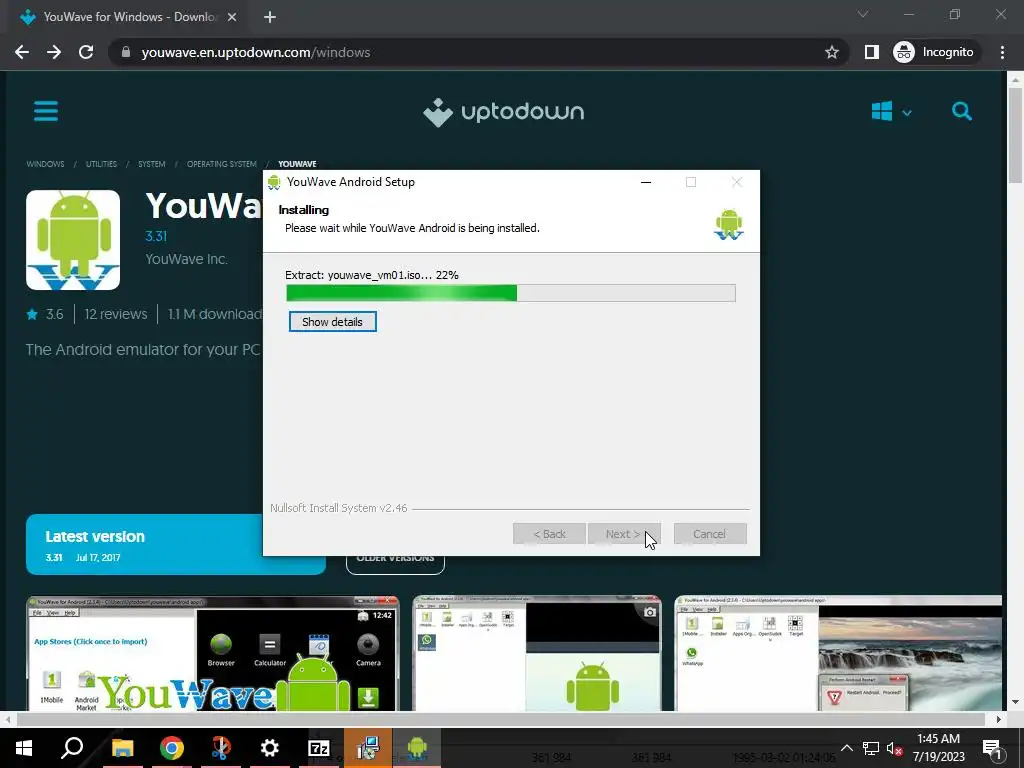This screenshot has width=1024, height=768.
Task: Select the YouWave for Windows tab
Action: click(x=128, y=18)
